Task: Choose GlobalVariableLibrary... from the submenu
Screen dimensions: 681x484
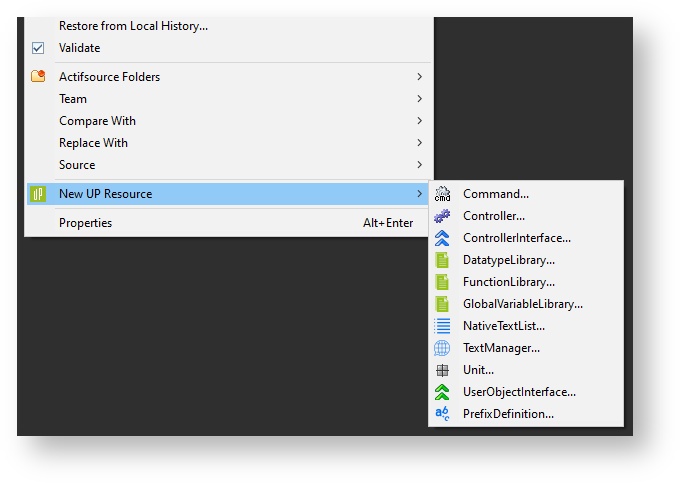Action: pos(522,304)
